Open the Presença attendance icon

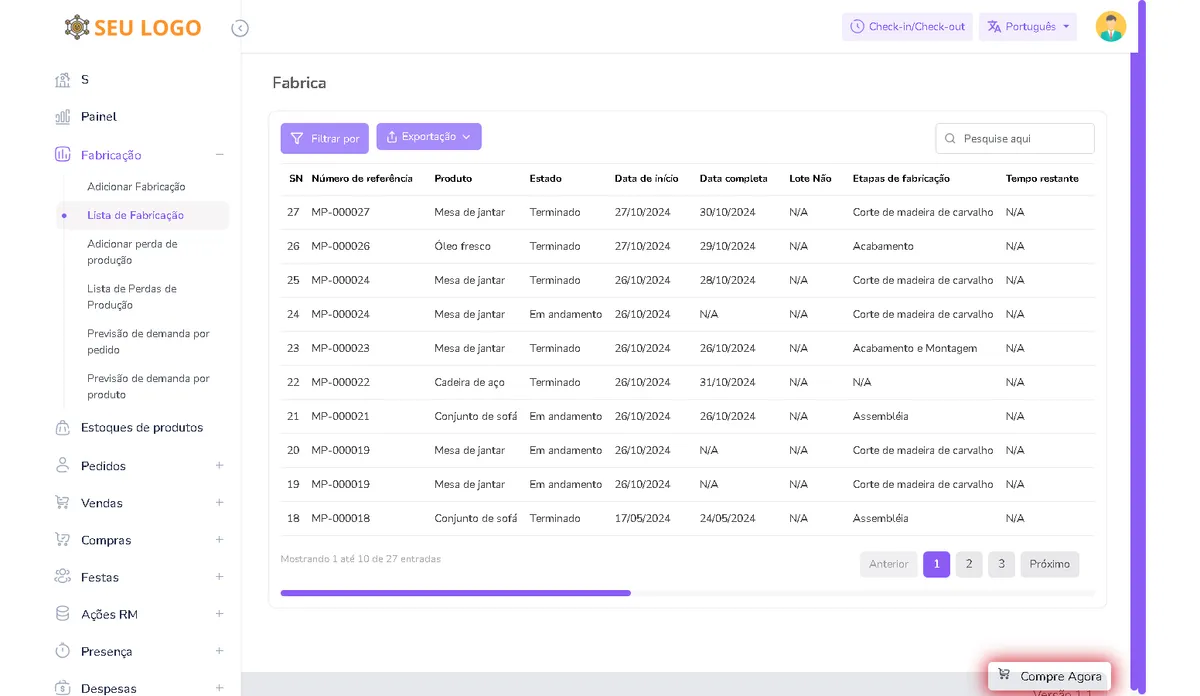(62, 650)
